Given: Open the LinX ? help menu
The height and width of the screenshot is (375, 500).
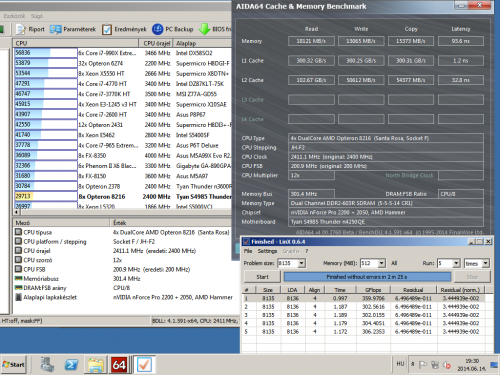Looking at the screenshot, I should tap(307, 251).
